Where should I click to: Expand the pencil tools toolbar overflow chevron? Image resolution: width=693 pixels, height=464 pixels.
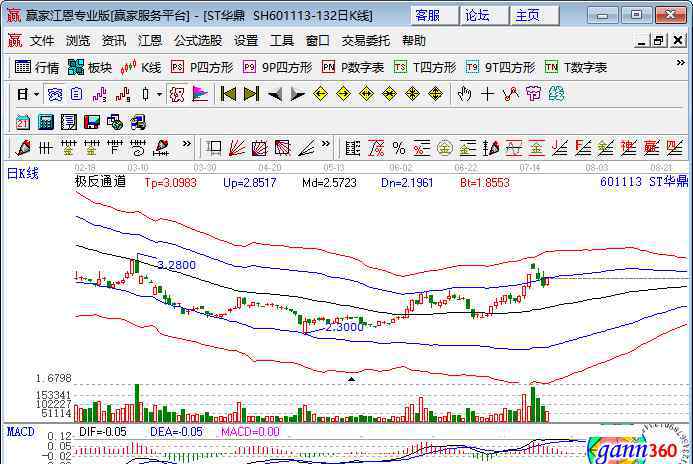[187, 144]
